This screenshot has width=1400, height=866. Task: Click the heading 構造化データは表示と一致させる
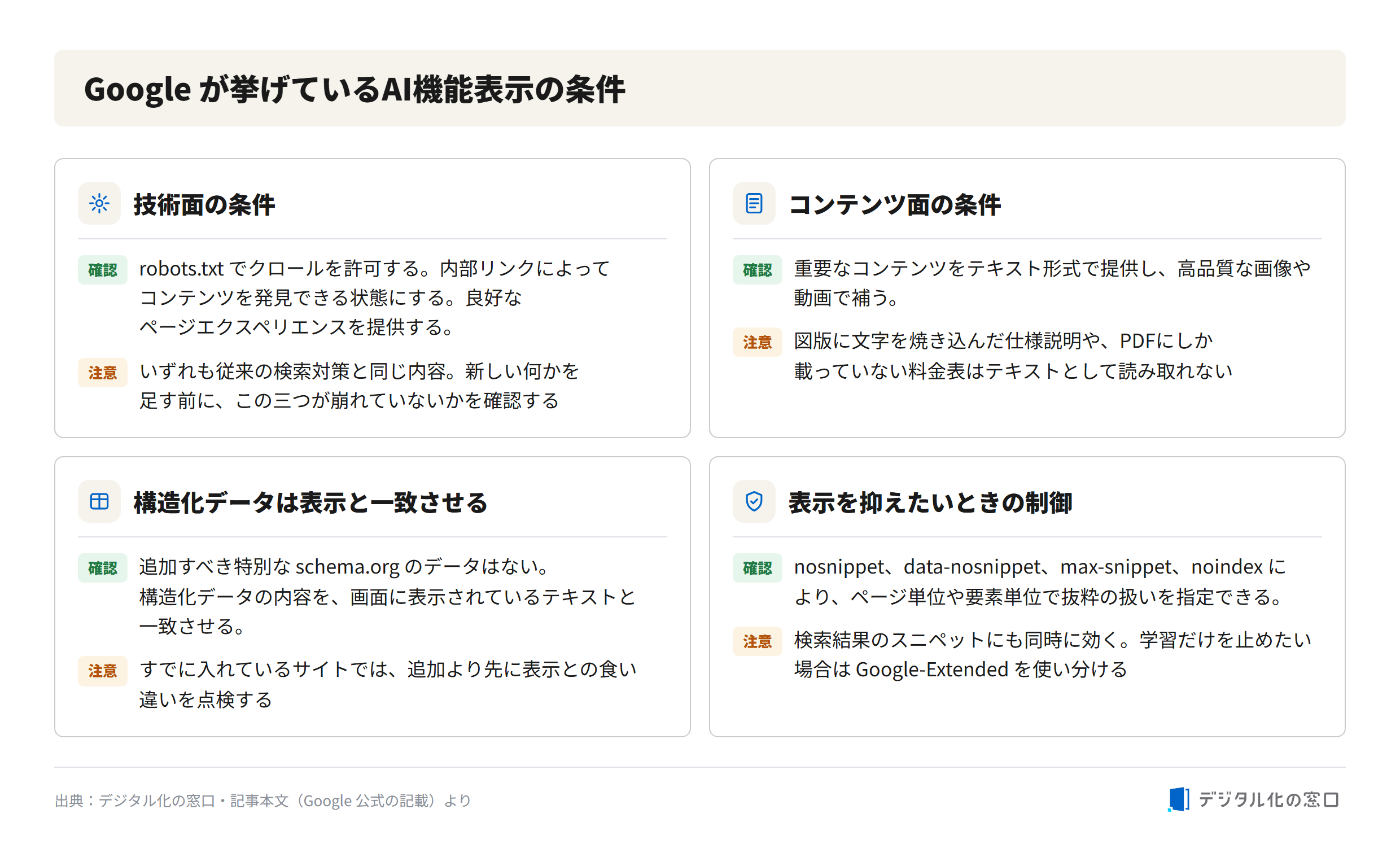310,502
